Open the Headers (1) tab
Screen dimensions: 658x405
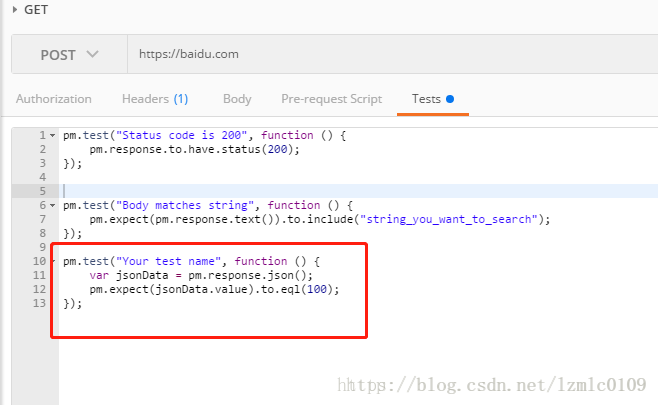[155, 99]
